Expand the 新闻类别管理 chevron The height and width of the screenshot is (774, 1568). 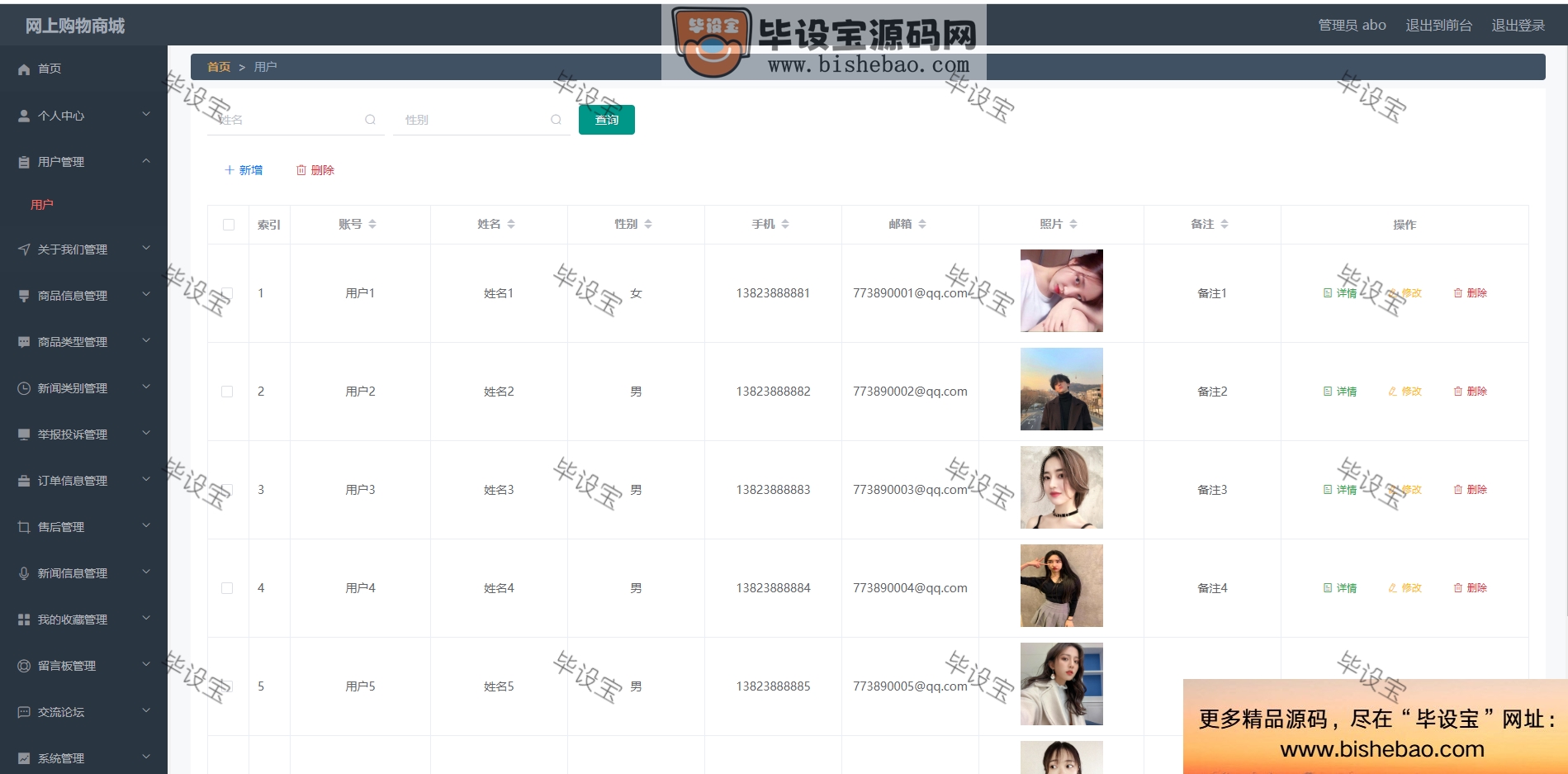[146, 387]
